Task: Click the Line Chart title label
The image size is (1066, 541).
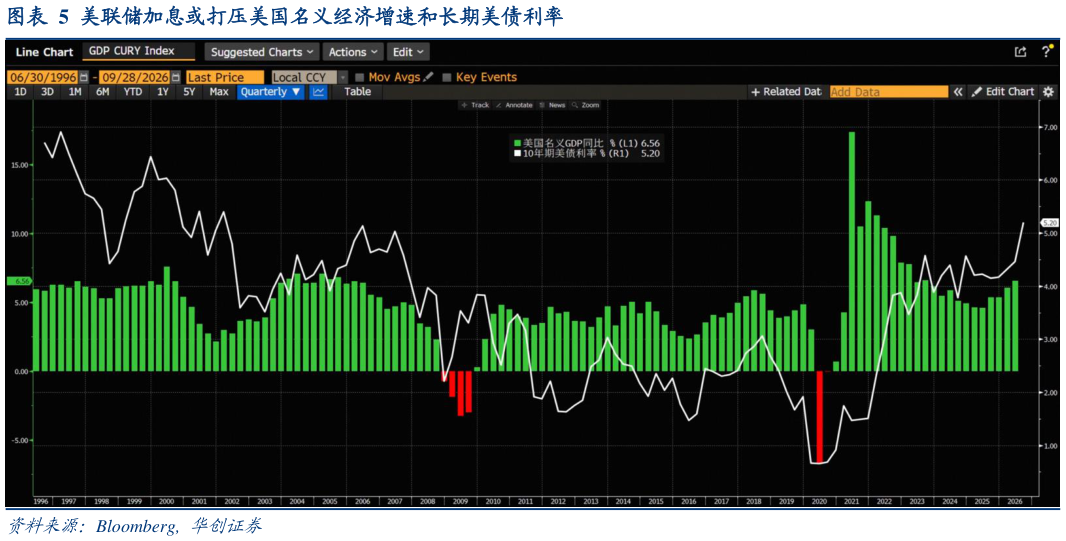Action: click(44, 52)
